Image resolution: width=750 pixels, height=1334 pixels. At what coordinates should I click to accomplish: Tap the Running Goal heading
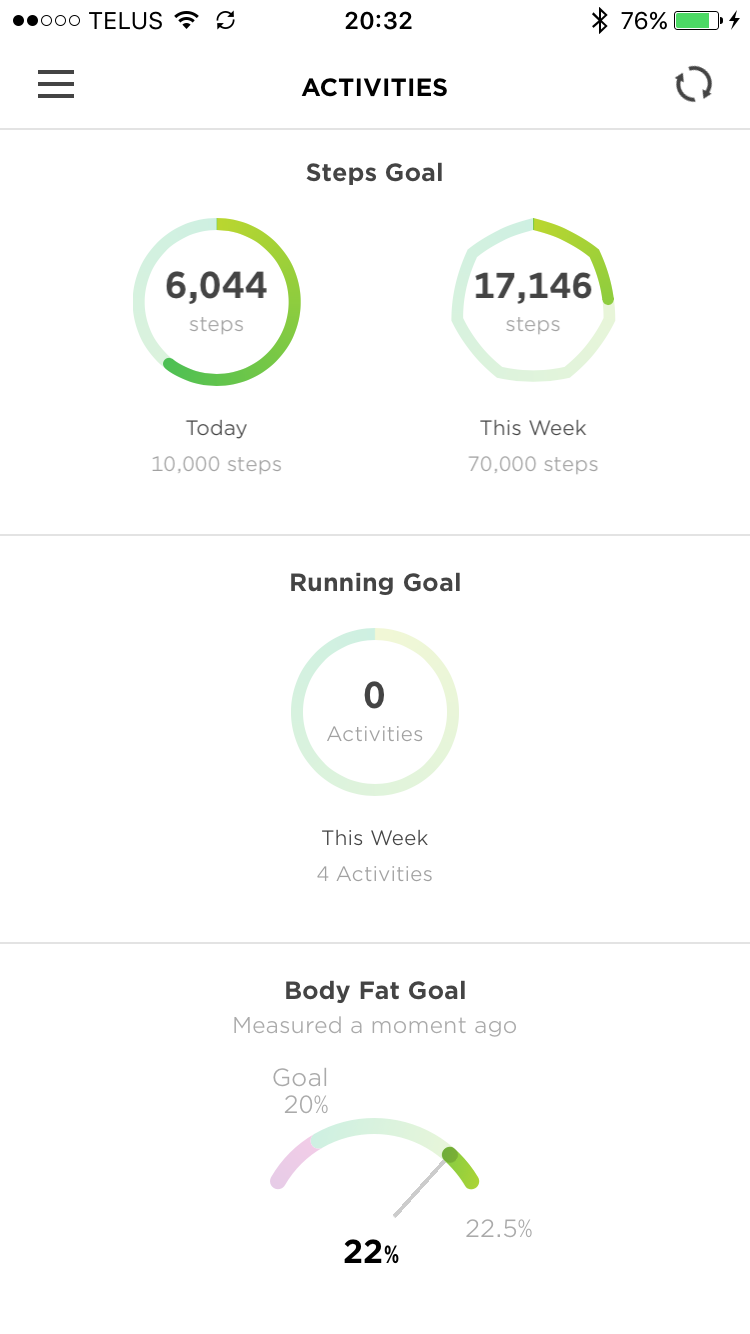click(x=375, y=583)
